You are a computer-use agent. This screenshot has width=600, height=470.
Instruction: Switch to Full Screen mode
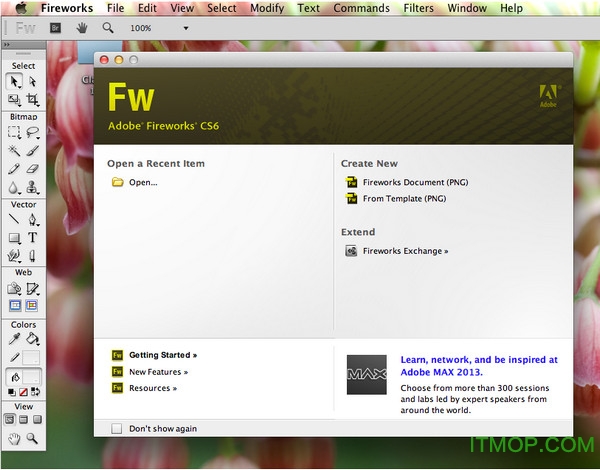point(37,420)
